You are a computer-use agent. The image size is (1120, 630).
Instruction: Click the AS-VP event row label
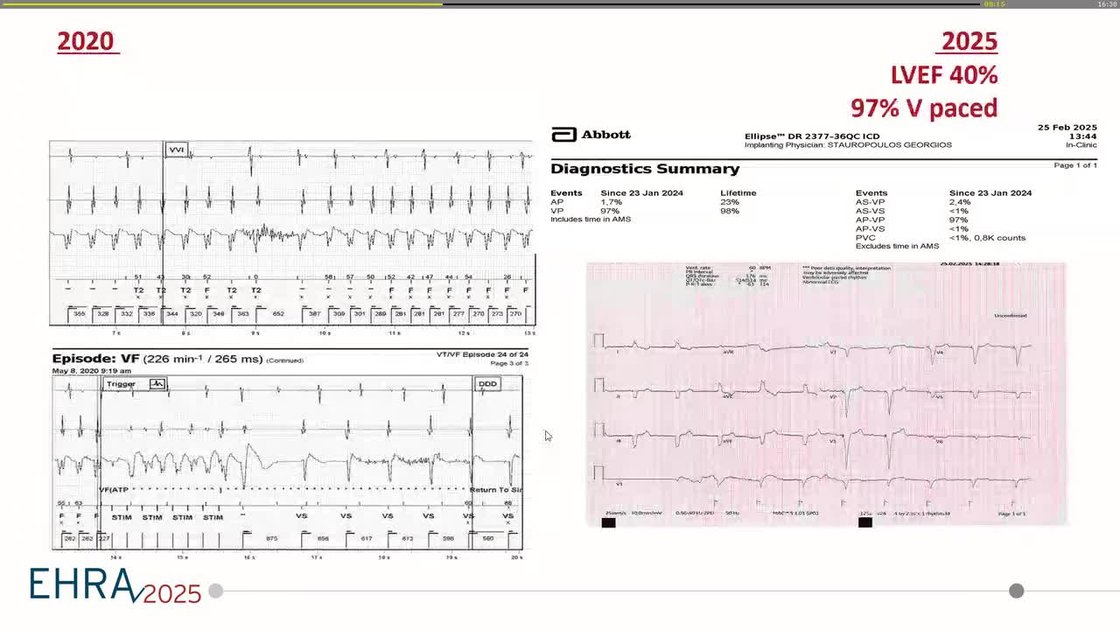pos(870,202)
